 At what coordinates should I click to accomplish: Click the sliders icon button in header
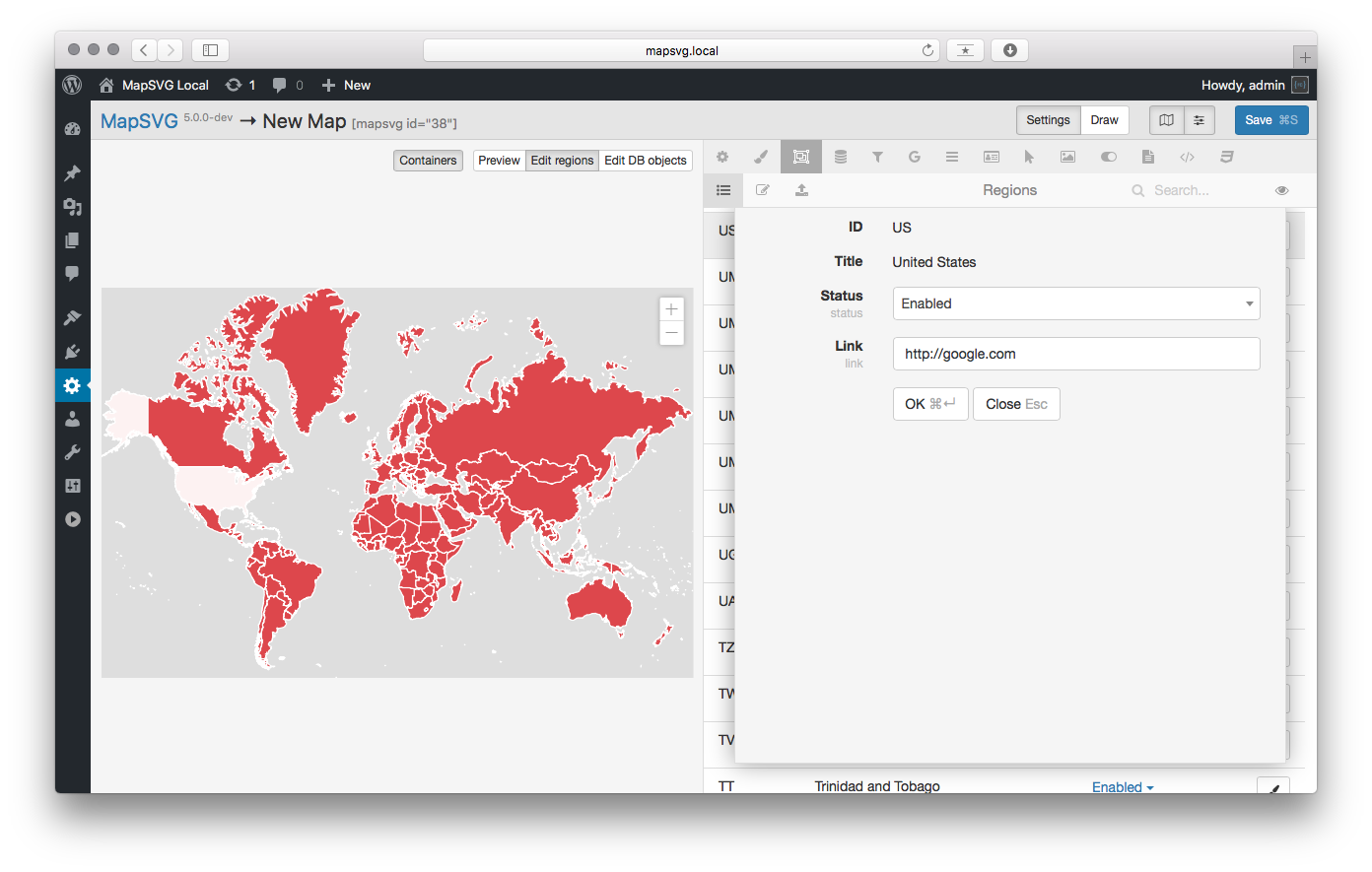pyautogui.click(x=1199, y=120)
